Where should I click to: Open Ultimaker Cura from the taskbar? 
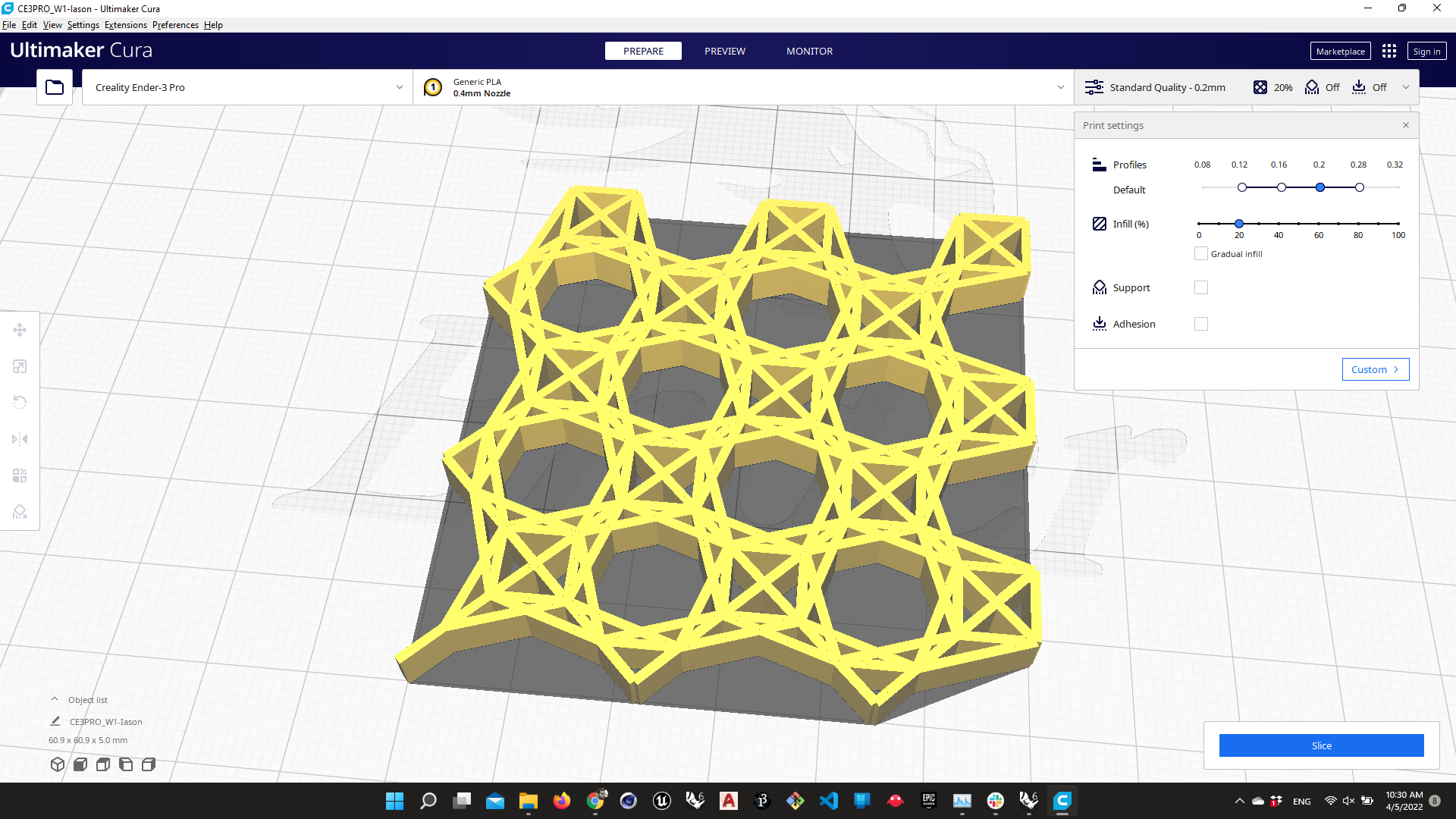coord(1062,801)
